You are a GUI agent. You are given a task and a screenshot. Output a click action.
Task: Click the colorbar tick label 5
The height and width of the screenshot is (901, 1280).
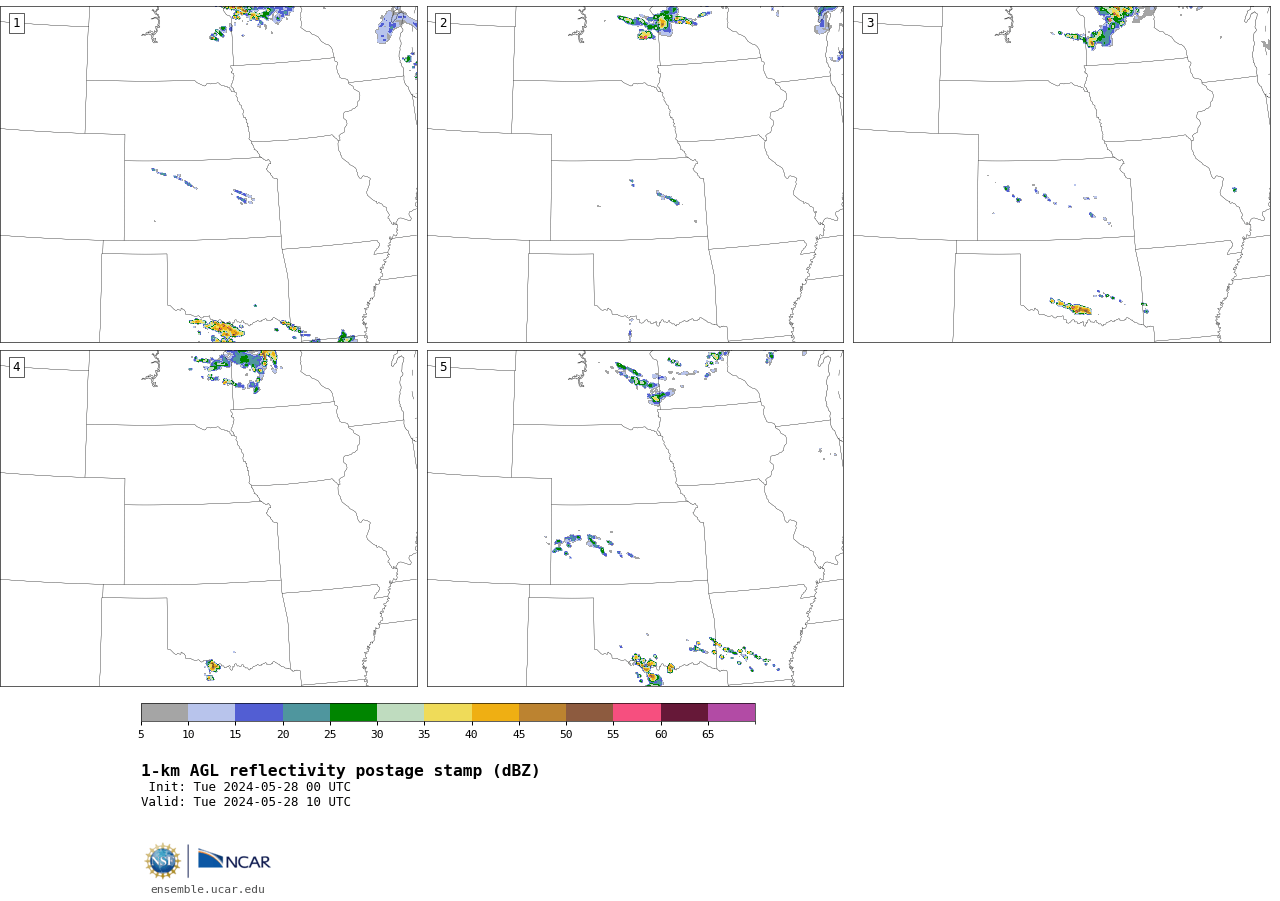click(x=141, y=734)
